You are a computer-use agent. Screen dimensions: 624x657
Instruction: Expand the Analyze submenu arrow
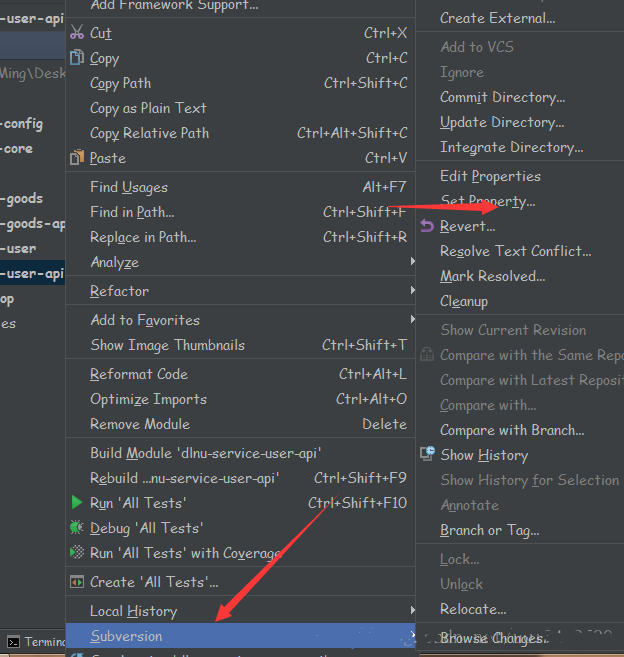411,262
